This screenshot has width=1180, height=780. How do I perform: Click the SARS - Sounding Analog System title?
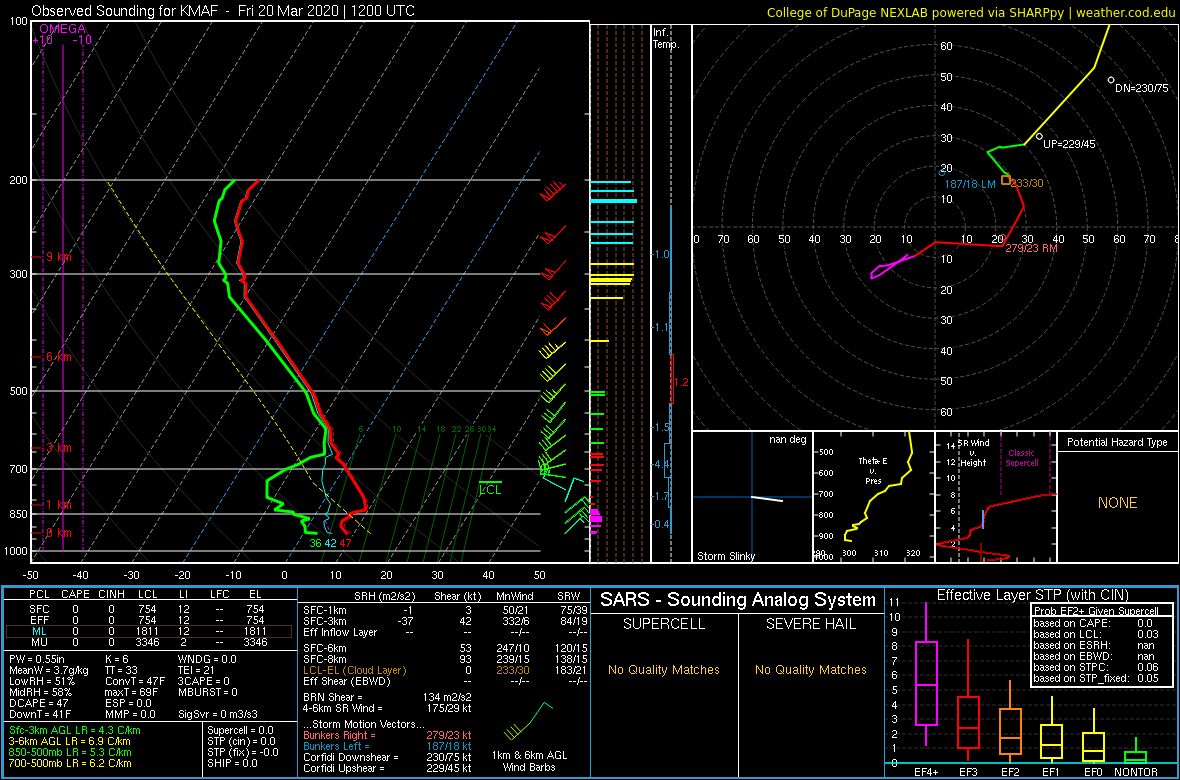738,600
